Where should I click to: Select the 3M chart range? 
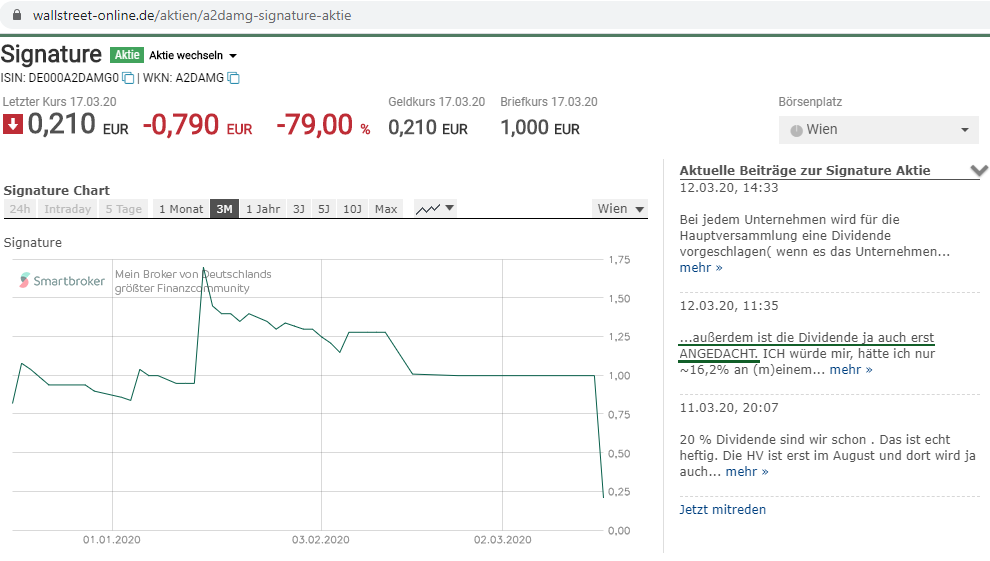(x=224, y=209)
